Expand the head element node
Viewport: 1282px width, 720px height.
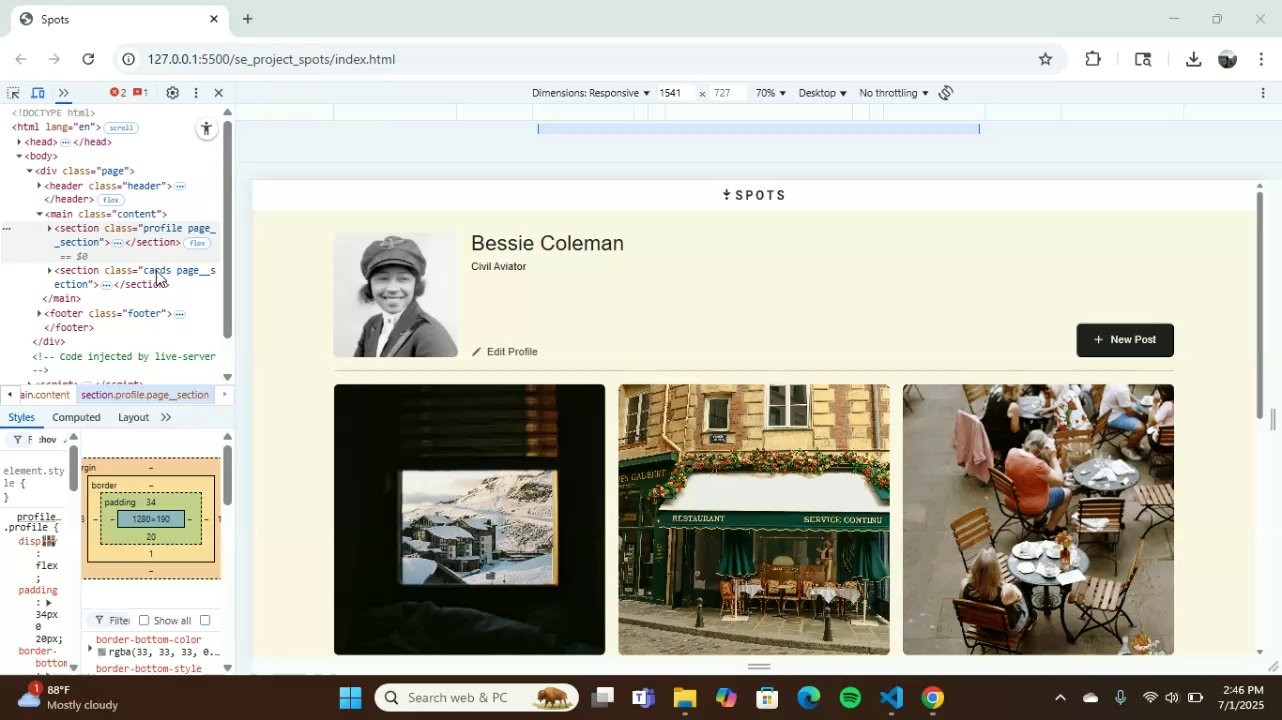[19, 142]
